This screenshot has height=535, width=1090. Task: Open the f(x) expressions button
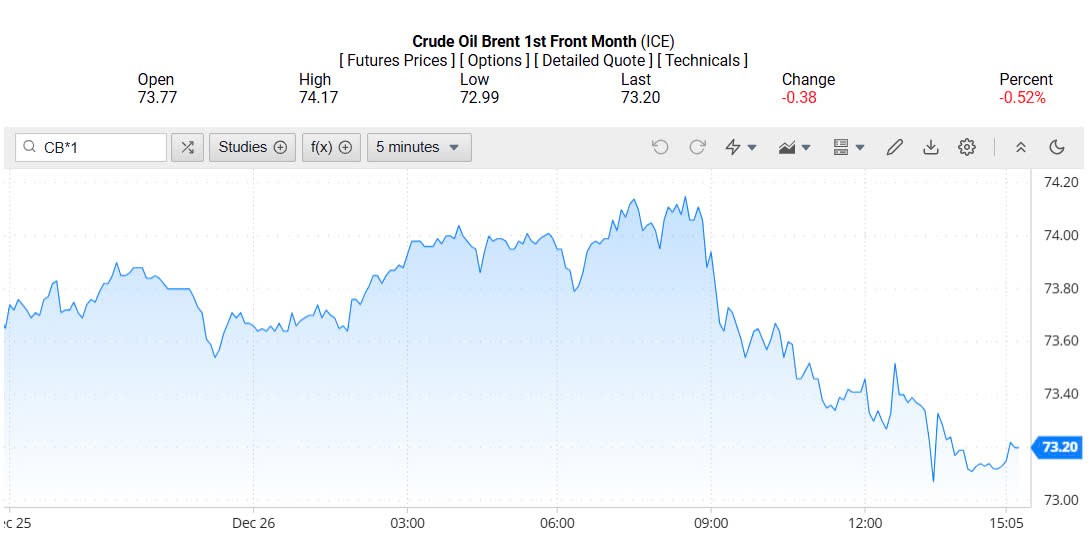(331, 147)
